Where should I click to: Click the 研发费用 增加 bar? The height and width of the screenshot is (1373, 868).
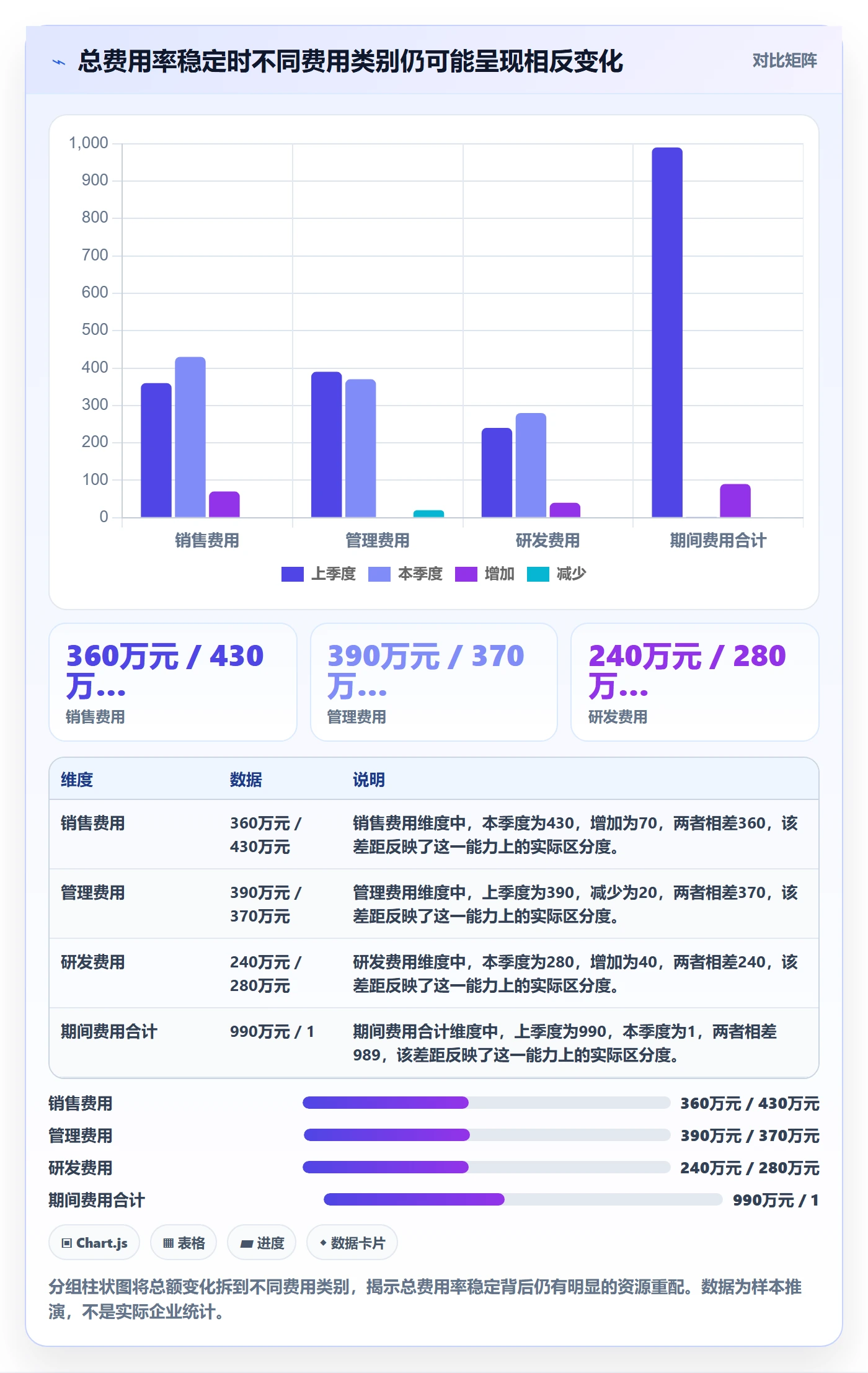565,510
